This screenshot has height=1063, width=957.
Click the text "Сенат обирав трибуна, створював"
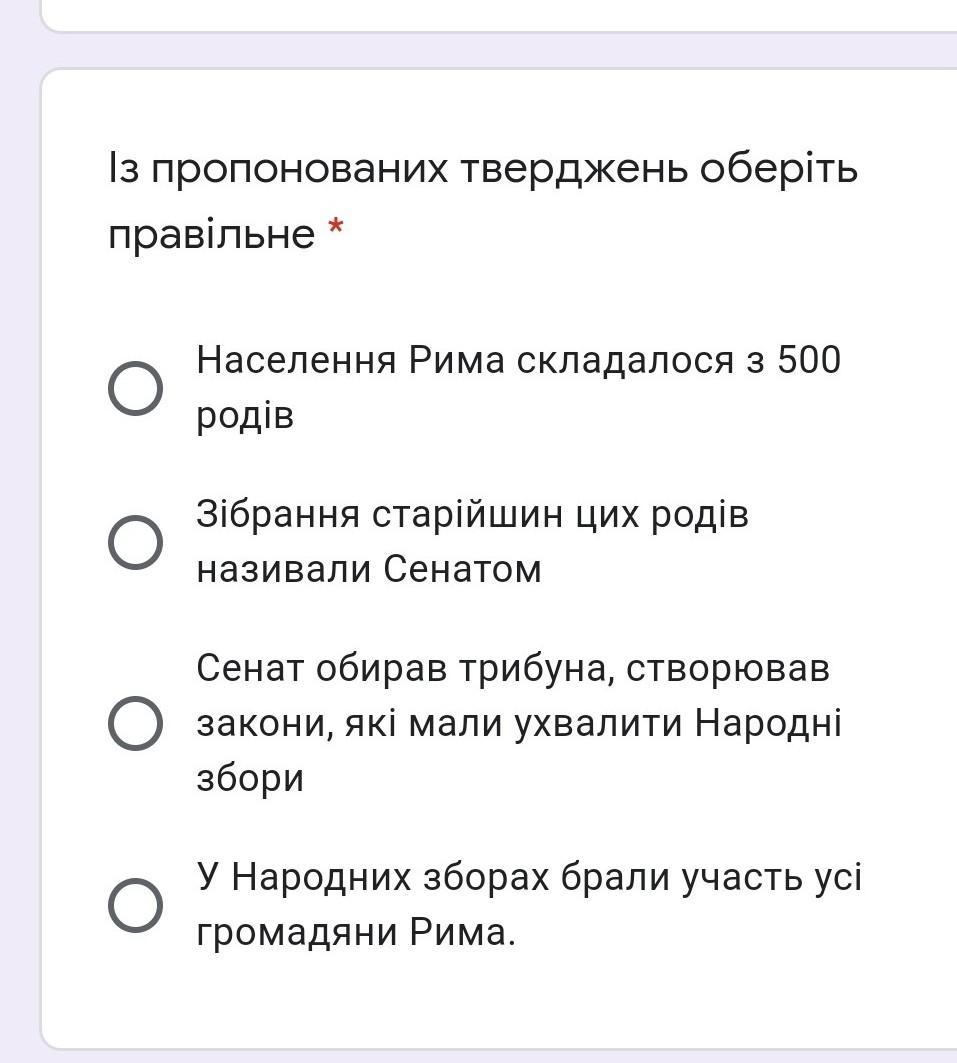click(x=512, y=668)
